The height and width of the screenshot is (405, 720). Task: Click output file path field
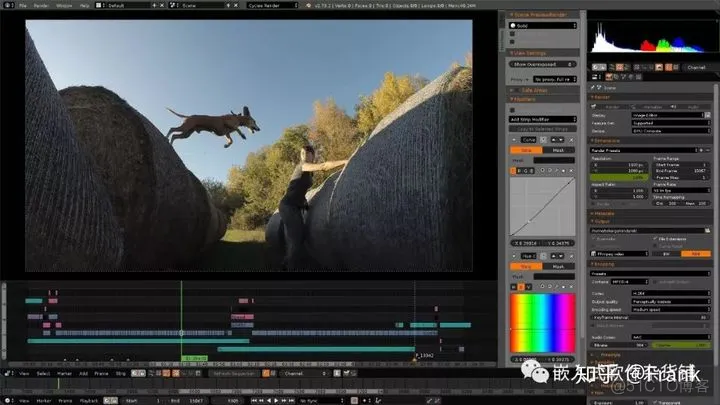point(647,231)
